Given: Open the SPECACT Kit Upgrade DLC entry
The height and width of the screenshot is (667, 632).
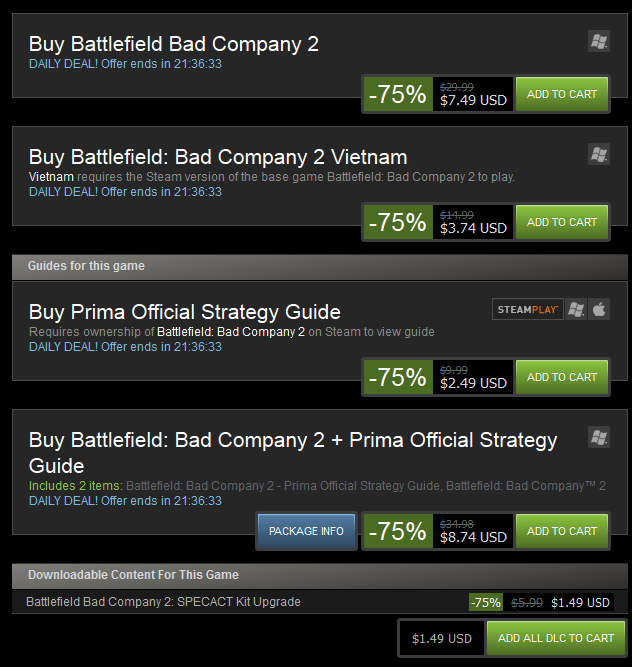Looking at the screenshot, I should (163, 601).
